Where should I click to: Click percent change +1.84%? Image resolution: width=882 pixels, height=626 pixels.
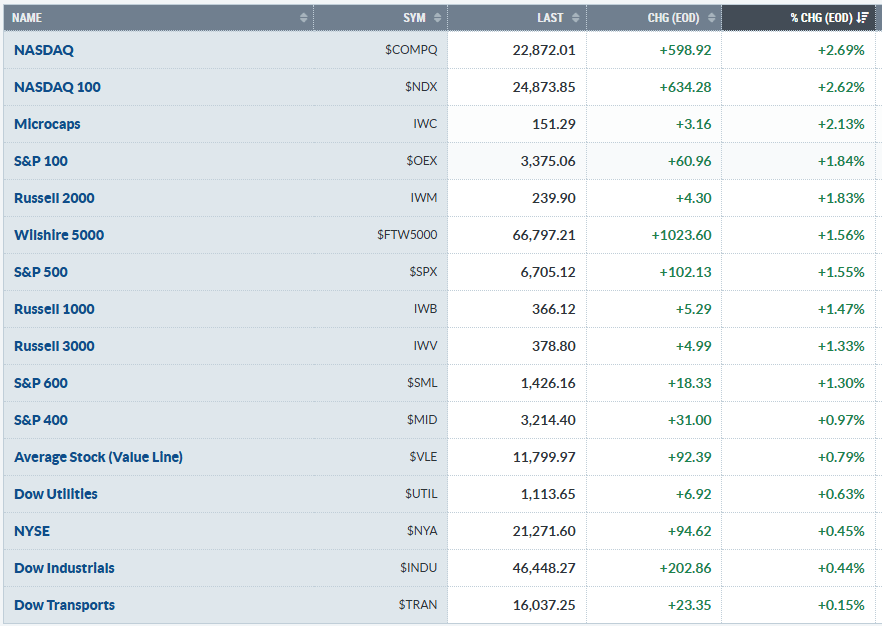(x=841, y=161)
